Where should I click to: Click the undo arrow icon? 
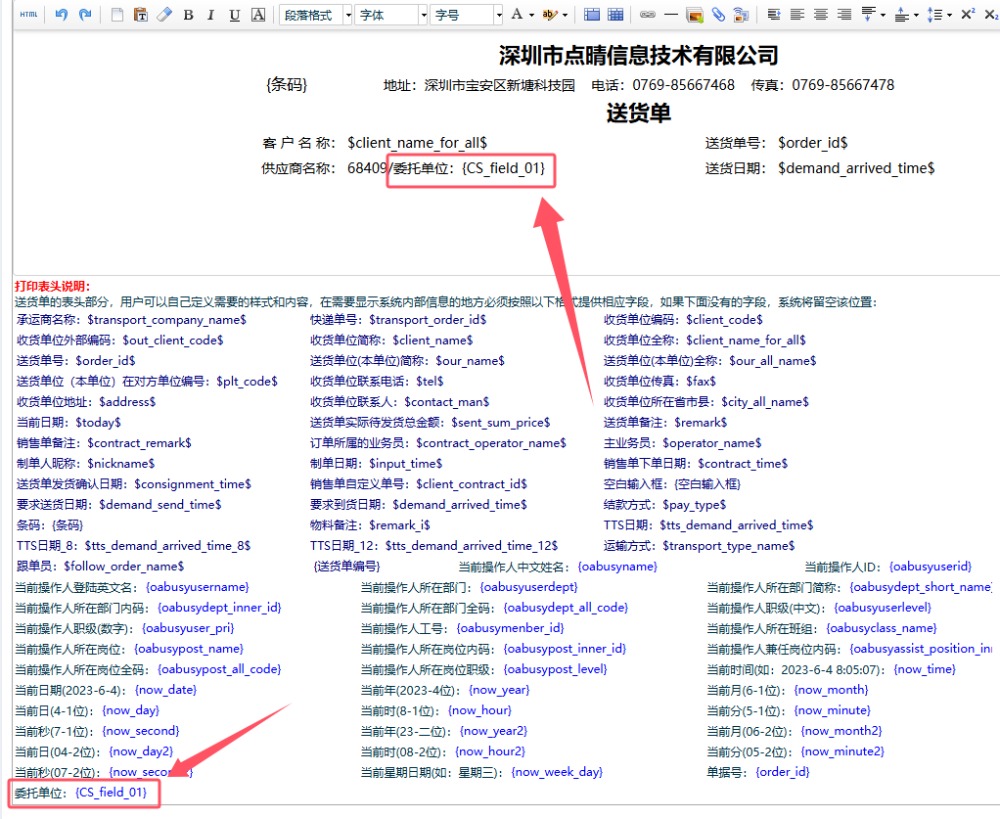(x=61, y=15)
